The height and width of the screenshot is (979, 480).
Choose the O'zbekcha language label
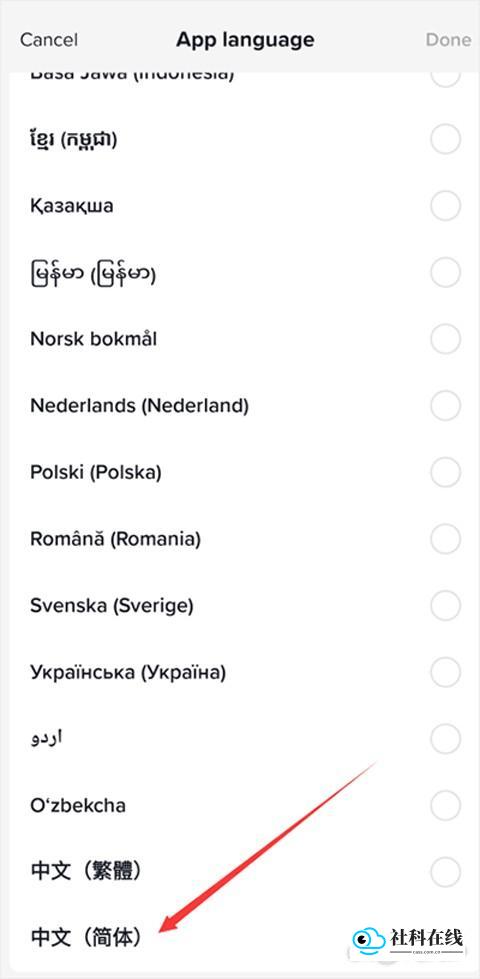click(78, 805)
